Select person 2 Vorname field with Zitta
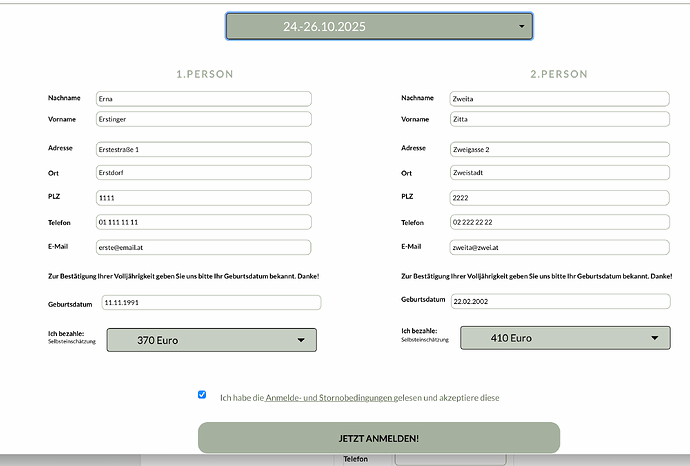The width and height of the screenshot is (690, 466). [558, 119]
